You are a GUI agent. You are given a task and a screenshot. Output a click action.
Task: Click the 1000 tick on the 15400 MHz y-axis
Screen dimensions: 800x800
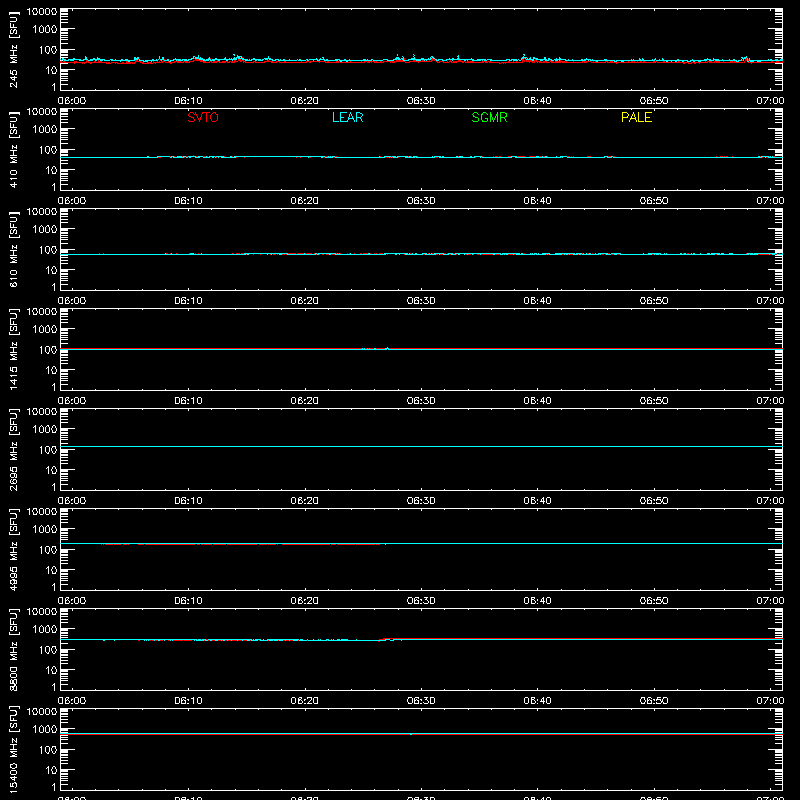[x=45, y=730]
